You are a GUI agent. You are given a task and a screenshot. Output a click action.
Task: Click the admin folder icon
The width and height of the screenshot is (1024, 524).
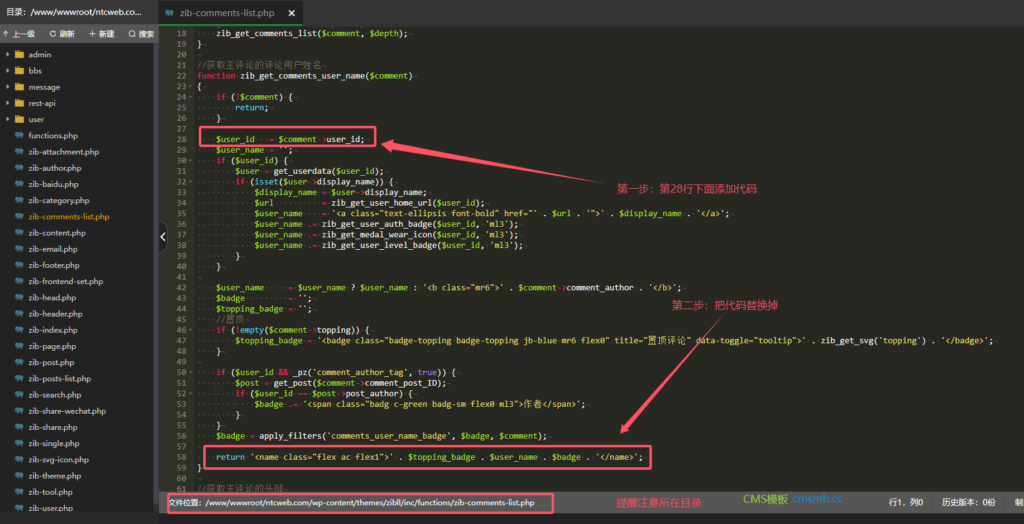click(x=19, y=54)
